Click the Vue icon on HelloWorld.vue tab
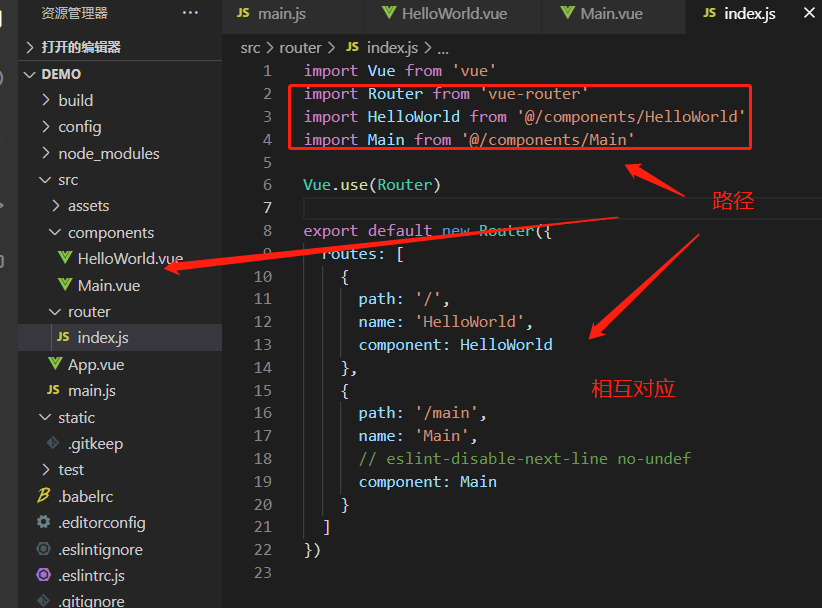Image resolution: width=822 pixels, height=608 pixels. coord(389,12)
